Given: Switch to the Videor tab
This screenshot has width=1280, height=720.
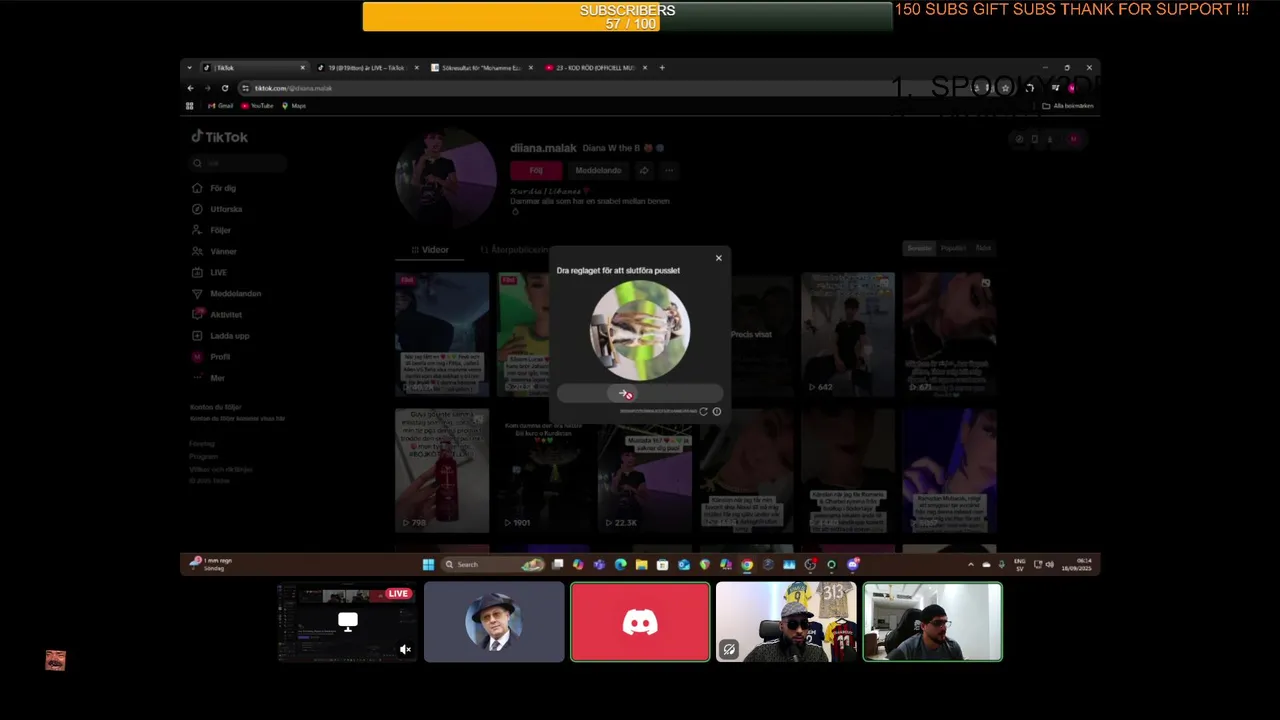Looking at the screenshot, I should click(431, 250).
